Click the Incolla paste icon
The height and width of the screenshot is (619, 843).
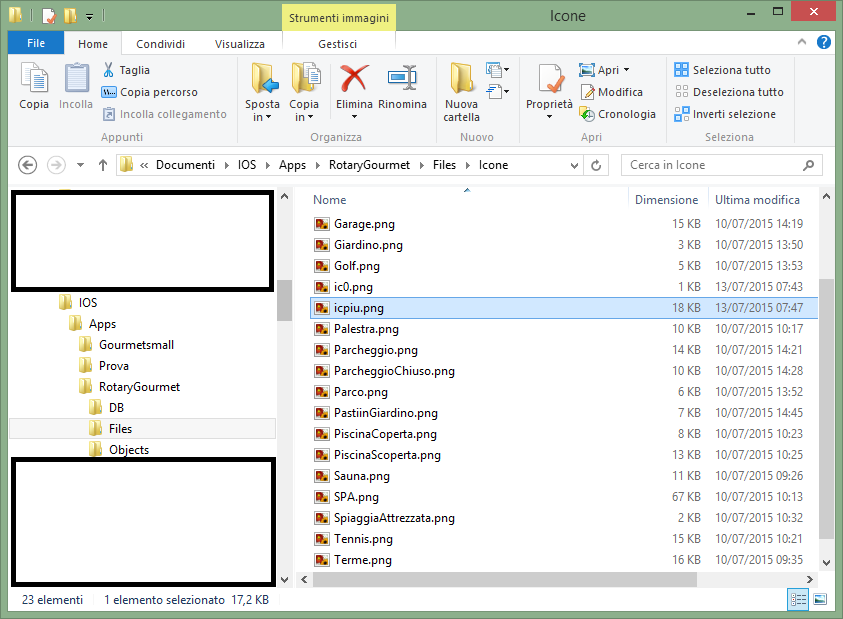(x=76, y=78)
